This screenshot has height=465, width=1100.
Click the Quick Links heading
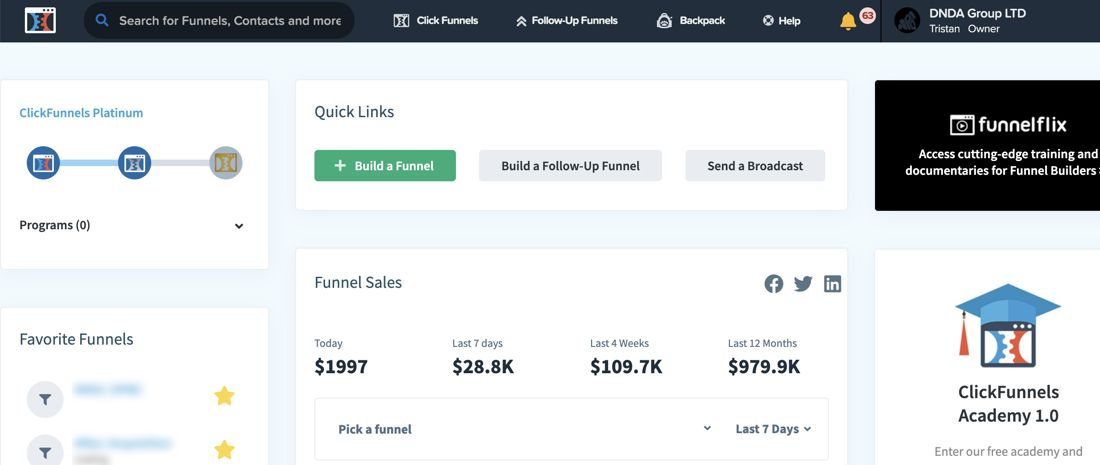pyautogui.click(x=354, y=112)
